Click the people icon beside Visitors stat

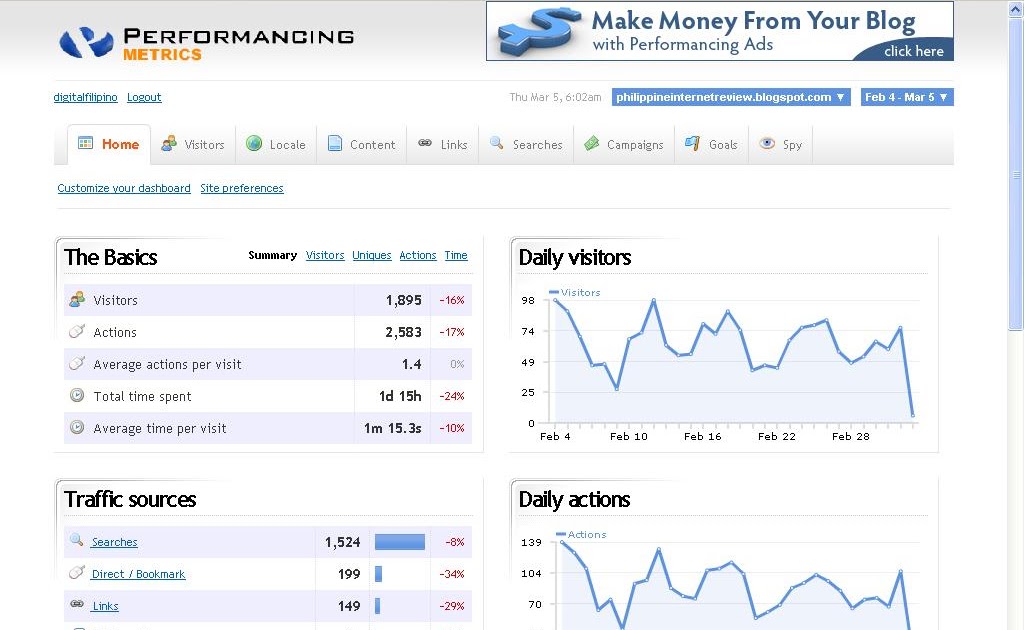(x=77, y=299)
